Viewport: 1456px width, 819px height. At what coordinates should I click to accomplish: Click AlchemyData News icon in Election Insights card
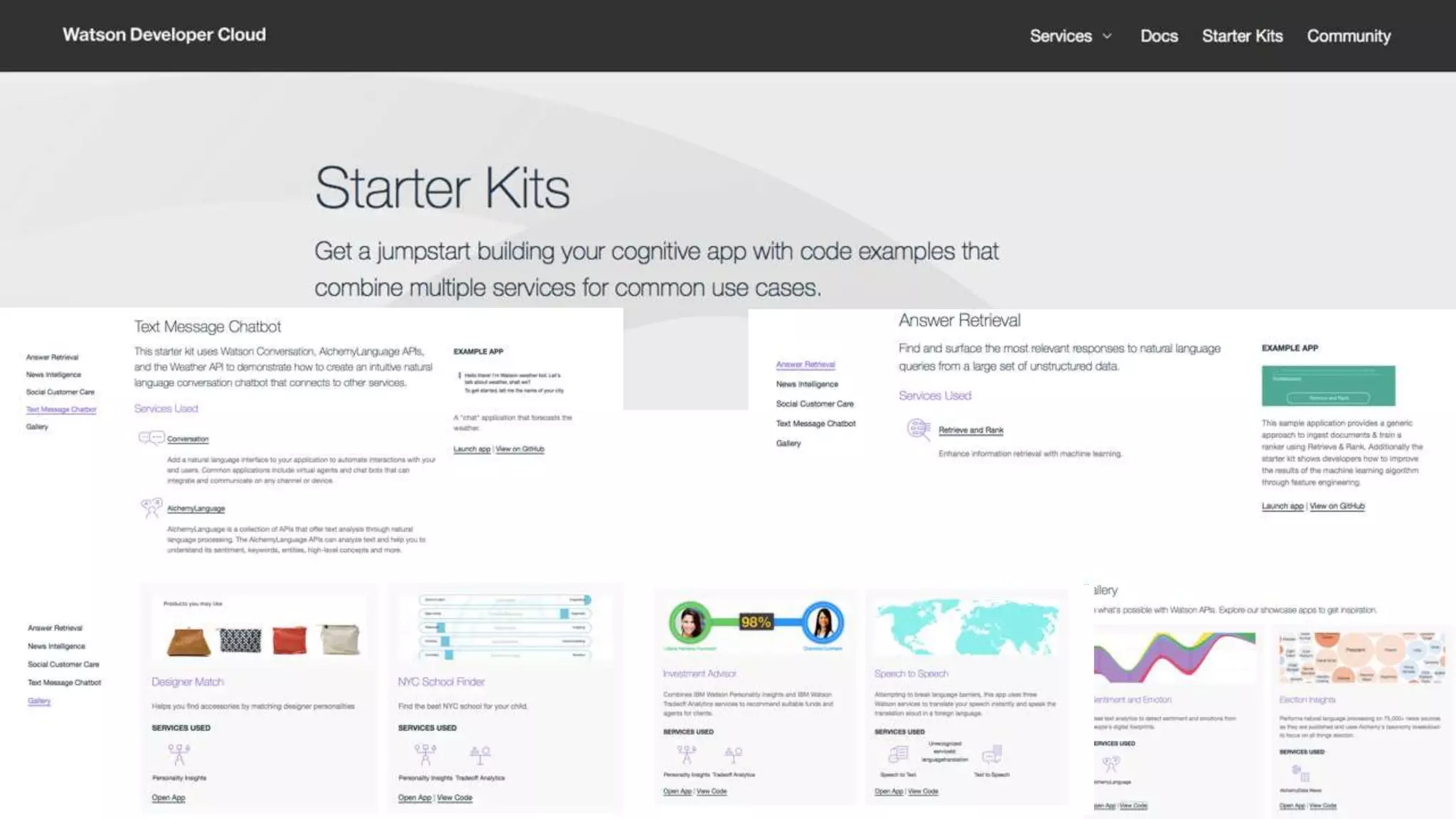tap(1300, 773)
